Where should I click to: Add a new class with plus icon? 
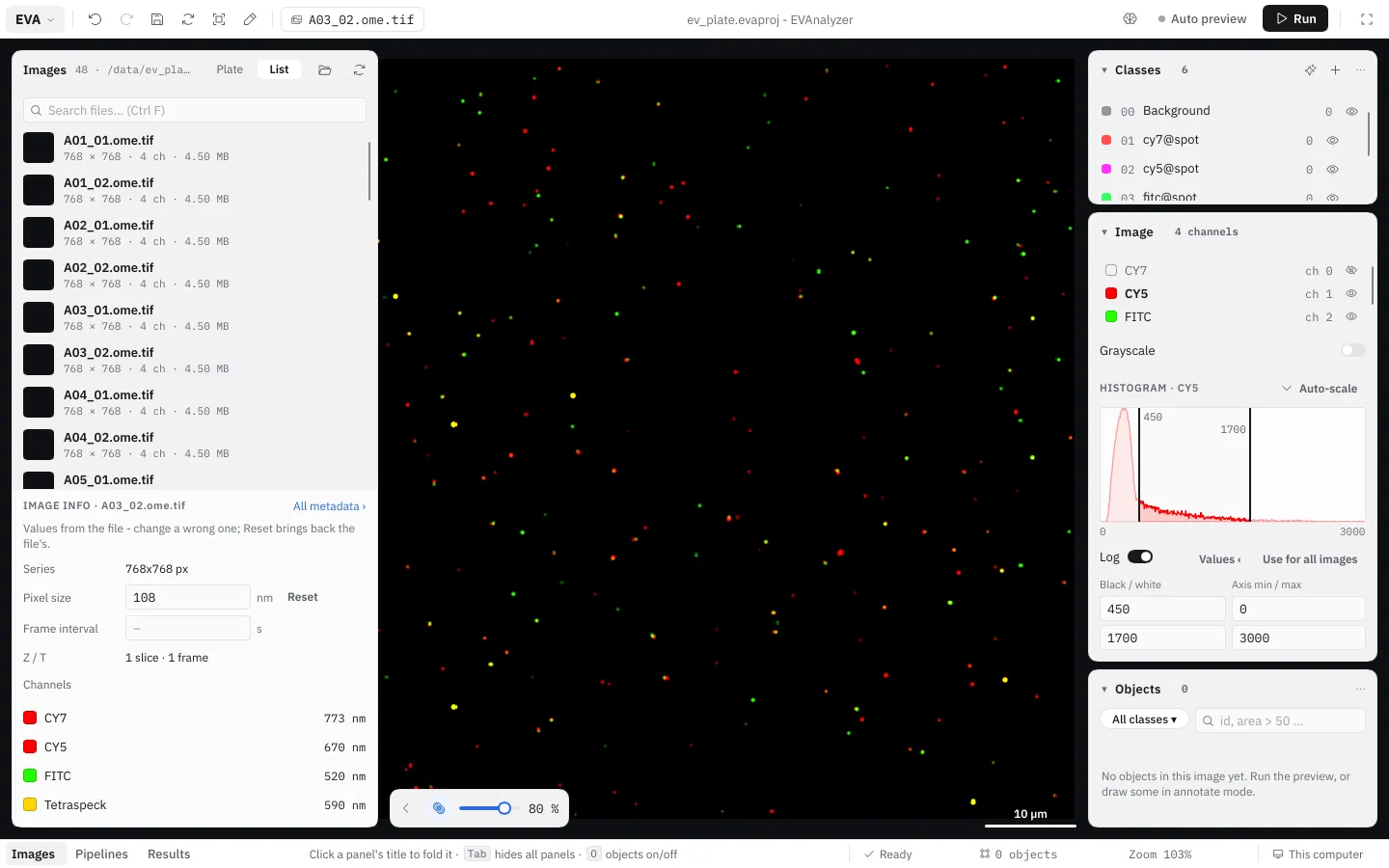pos(1335,70)
